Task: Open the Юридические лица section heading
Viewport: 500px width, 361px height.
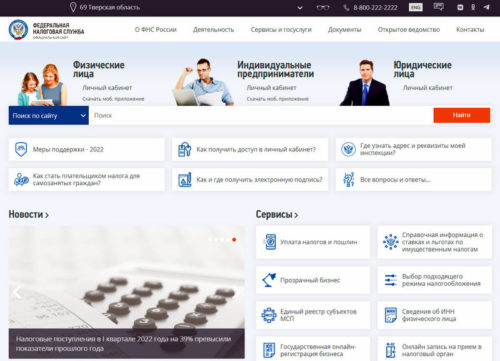Action: click(422, 69)
